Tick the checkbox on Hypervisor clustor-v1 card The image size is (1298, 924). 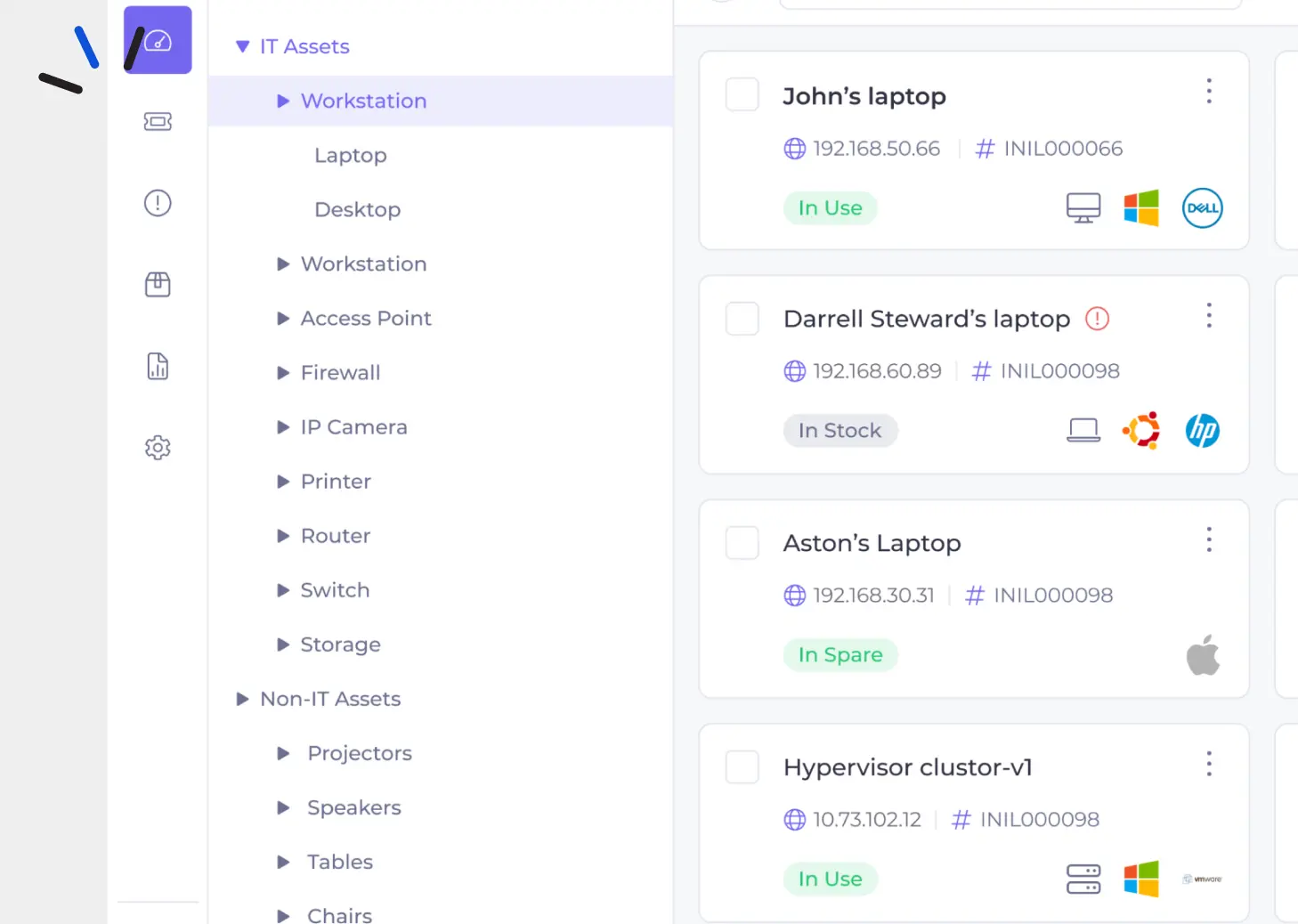tap(742, 766)
